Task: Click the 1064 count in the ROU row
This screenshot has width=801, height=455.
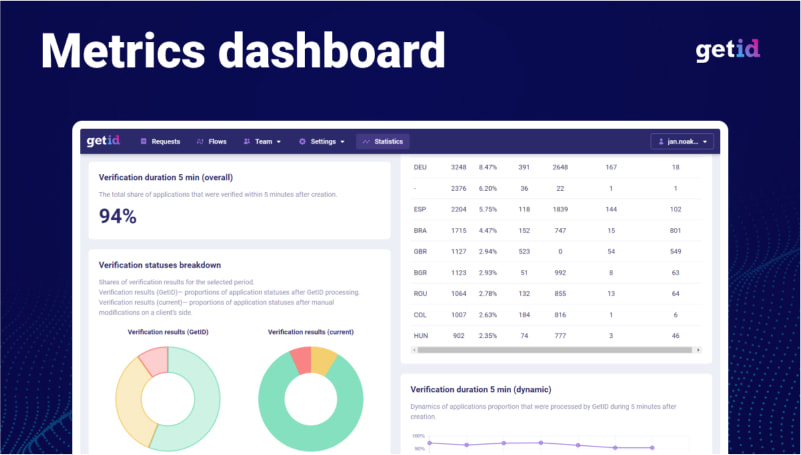Action: [x=459, y=294]
